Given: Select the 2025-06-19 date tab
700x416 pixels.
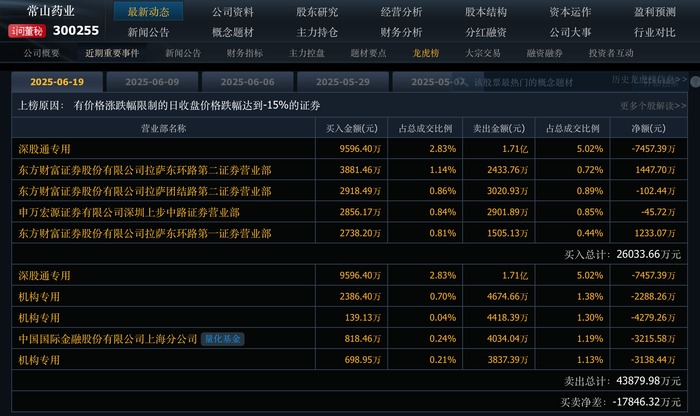Looking at the screenshot, I should pyautogui.click(x=57, y=82).
